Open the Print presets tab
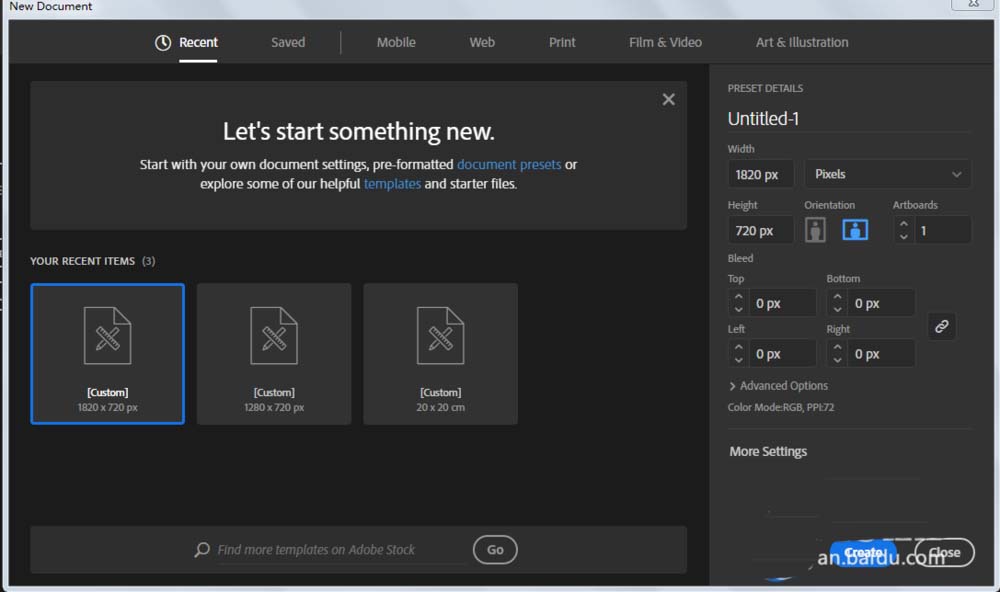 562,43
